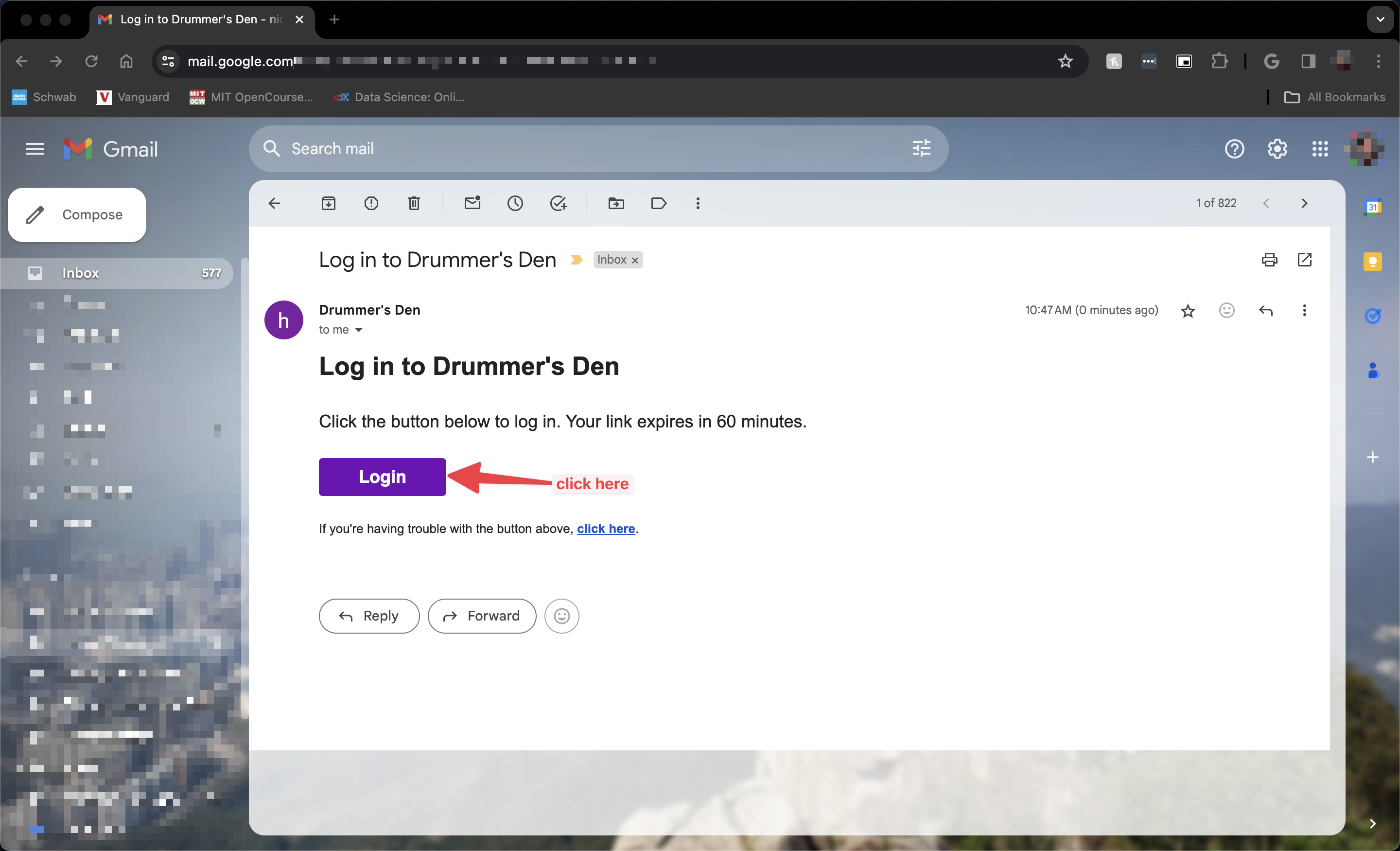Viewport: 1400px width, 851px height.
Task: Open the message's three-dot More menu
Action: [x=1305, y=310]
